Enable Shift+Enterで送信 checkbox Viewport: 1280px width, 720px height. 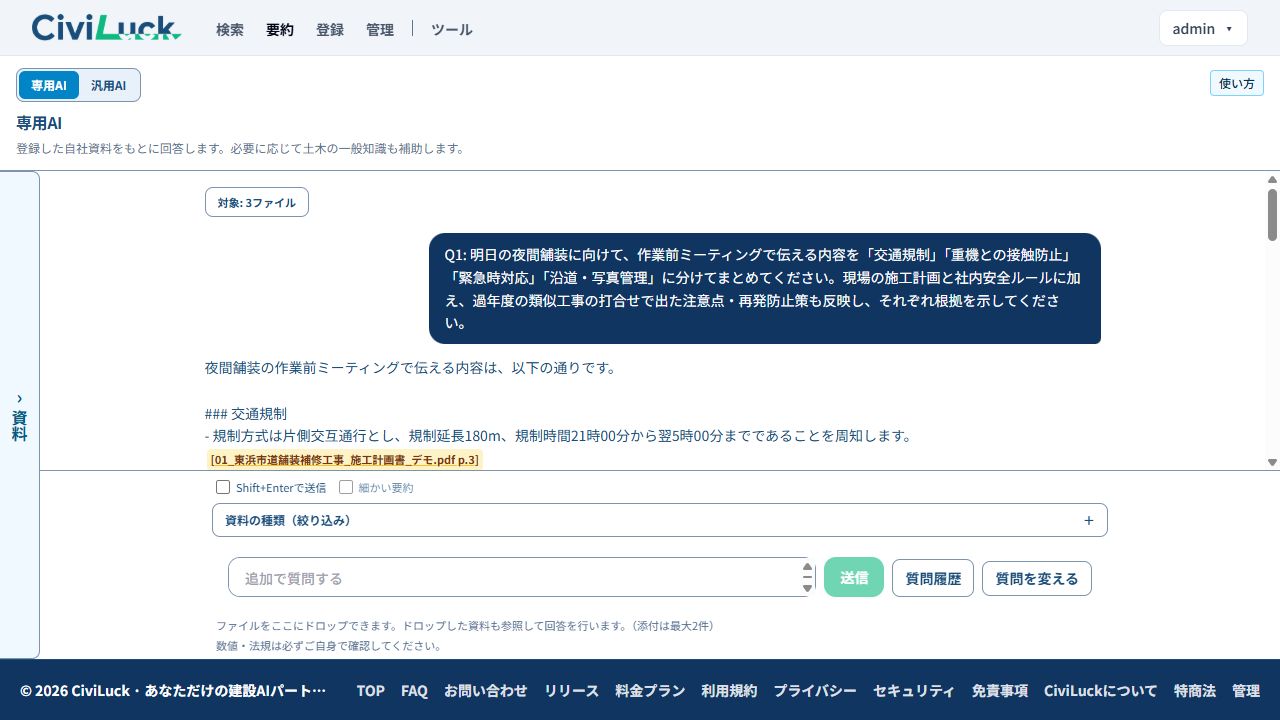[223, 488]
